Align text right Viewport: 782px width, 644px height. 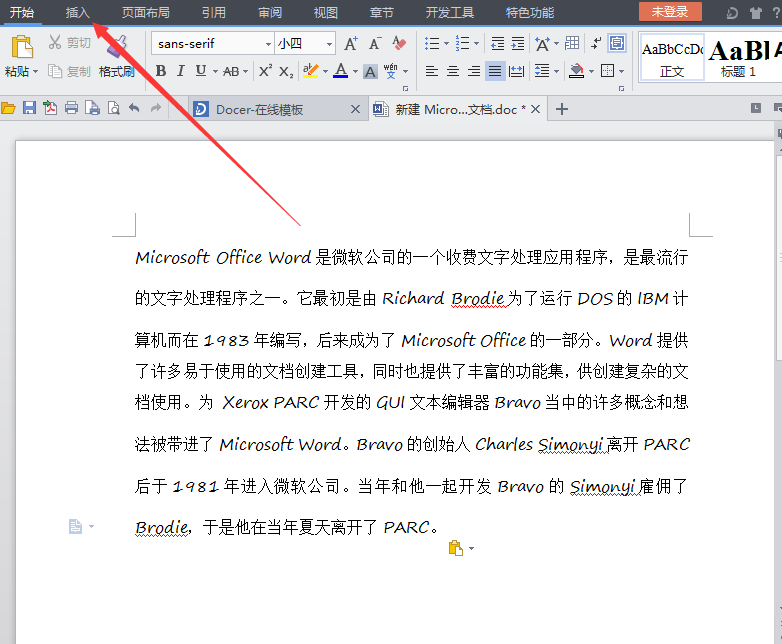pyautogui.click(x=474, y=71)
